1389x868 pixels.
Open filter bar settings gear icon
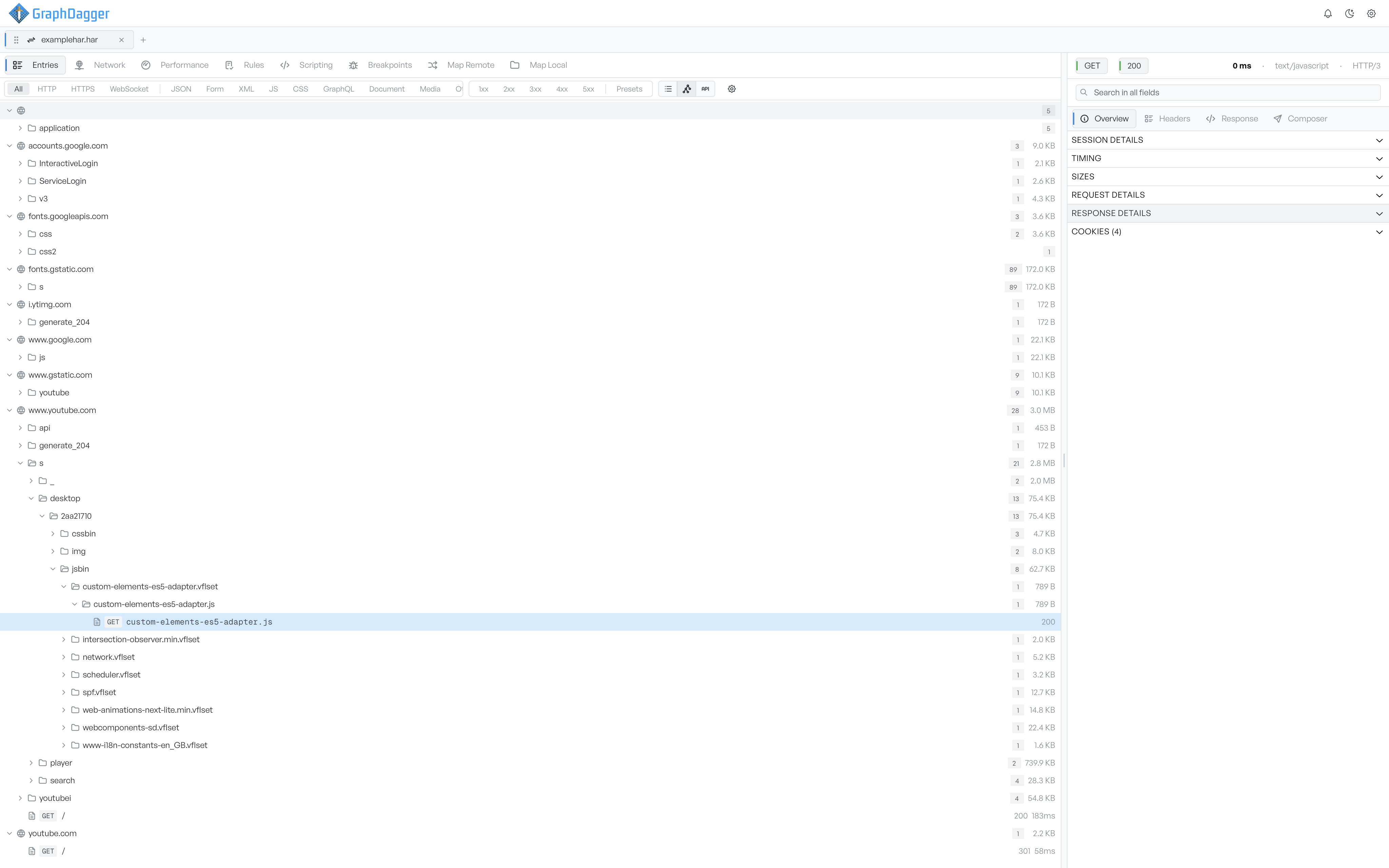[x=732, y=89]
